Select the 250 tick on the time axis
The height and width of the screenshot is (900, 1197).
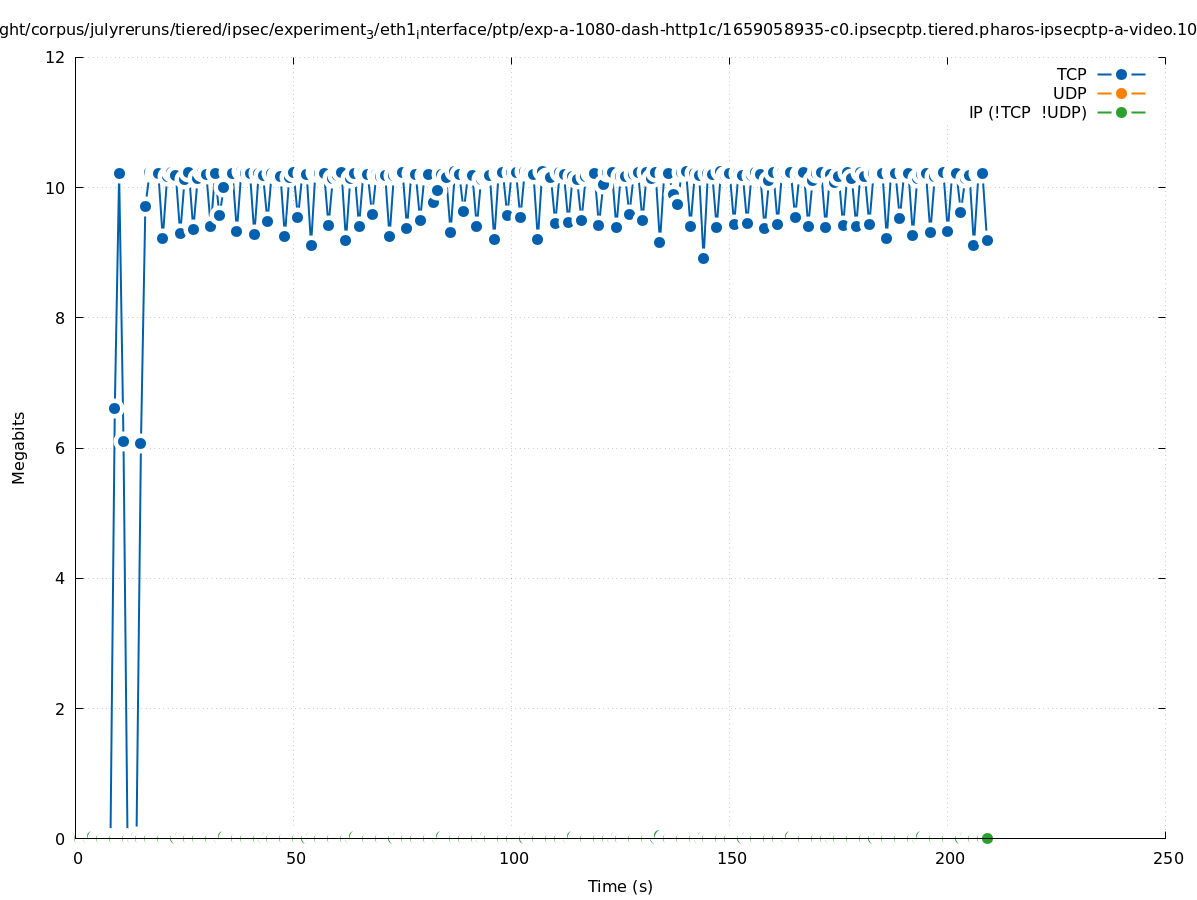point(1167,858)
